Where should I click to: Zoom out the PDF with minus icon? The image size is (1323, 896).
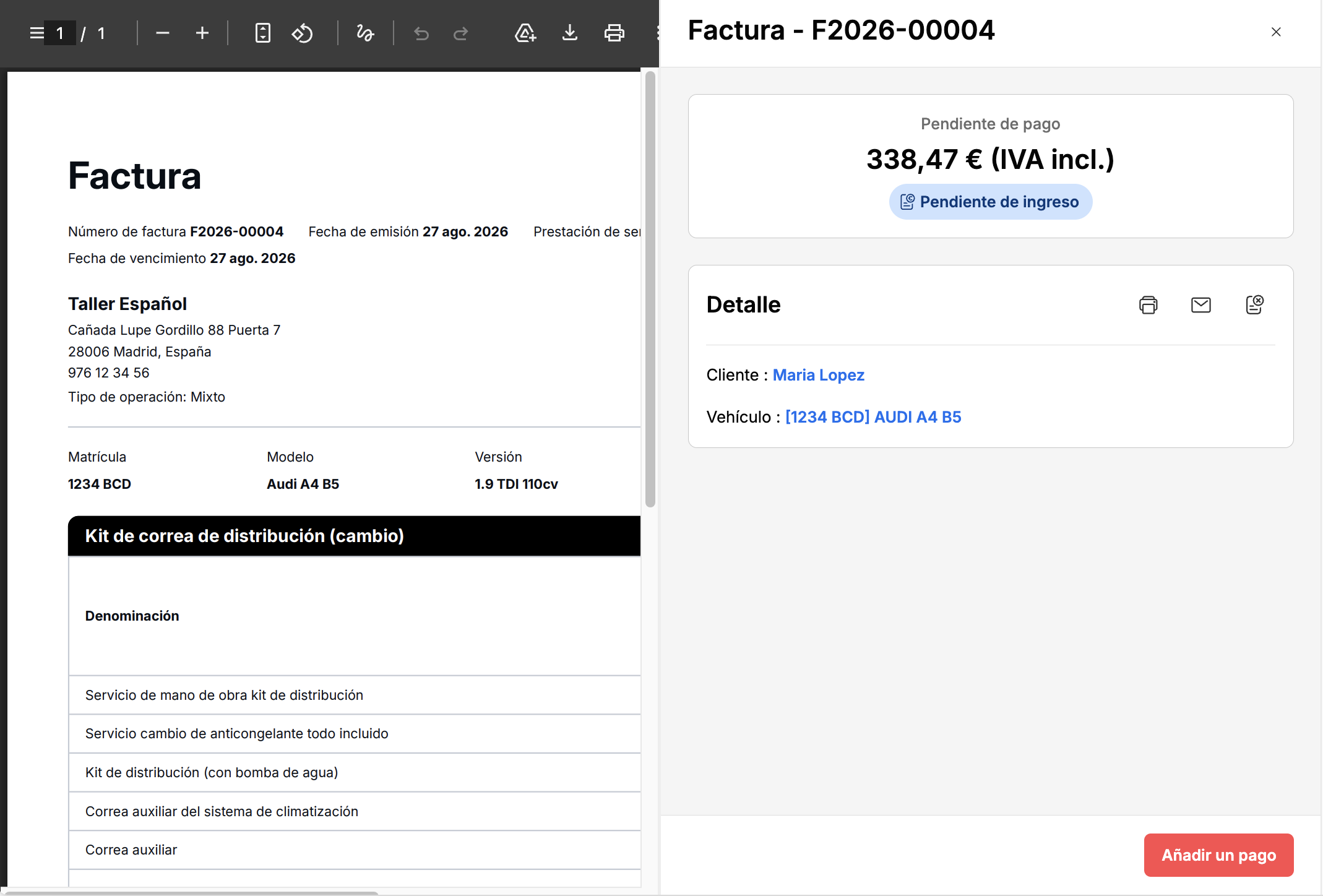(163, 33)
